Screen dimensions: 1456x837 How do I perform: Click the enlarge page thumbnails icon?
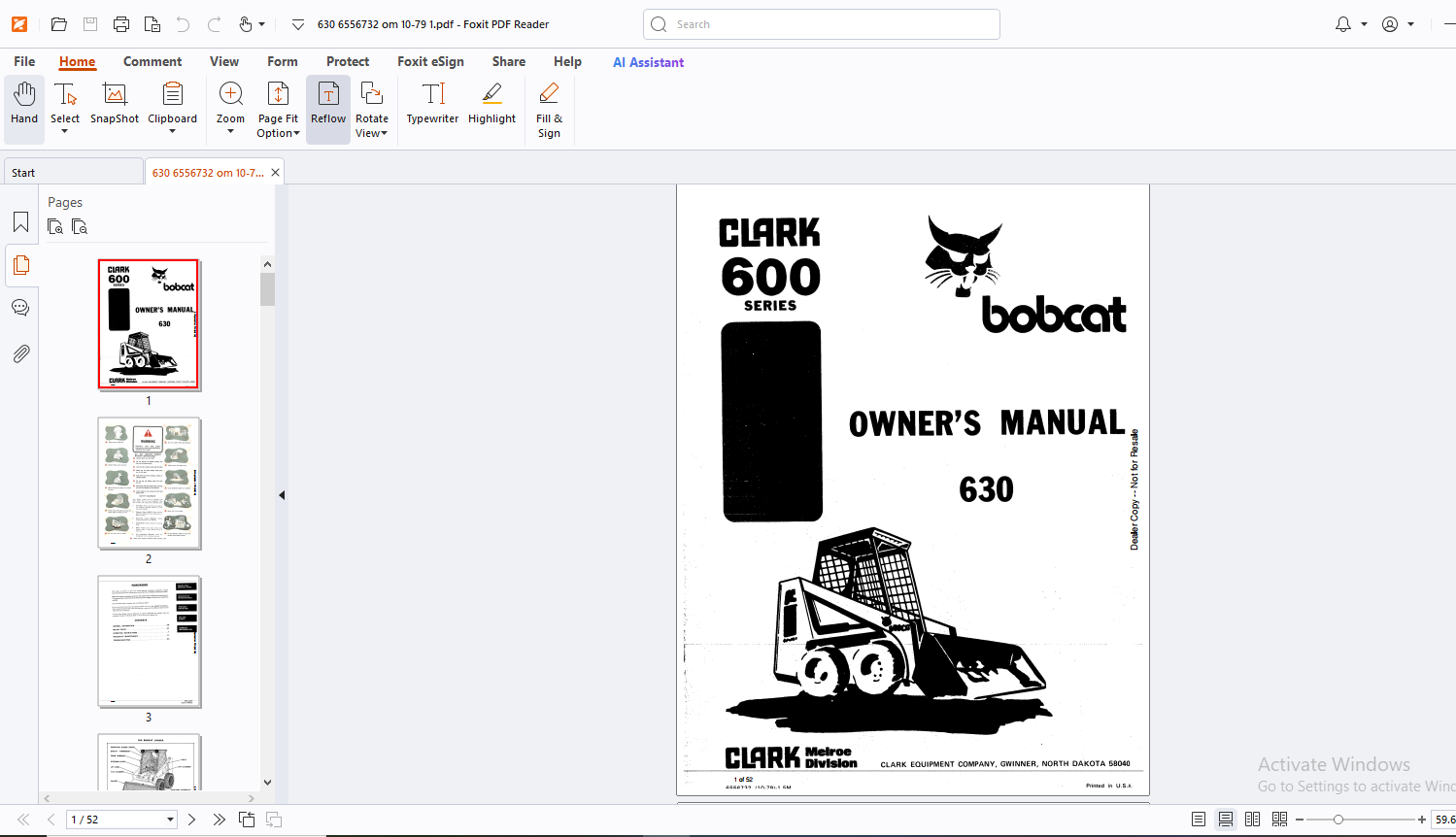click(x=55, y=226)
